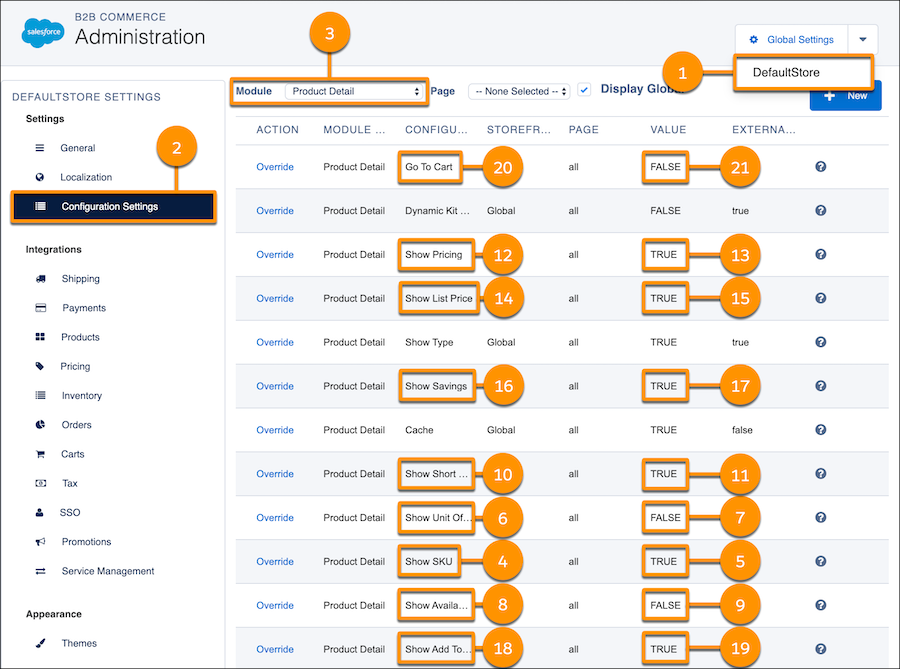Click the Show List Price configuration cell
The image size is (900, 669).
(x=439, y=298)
